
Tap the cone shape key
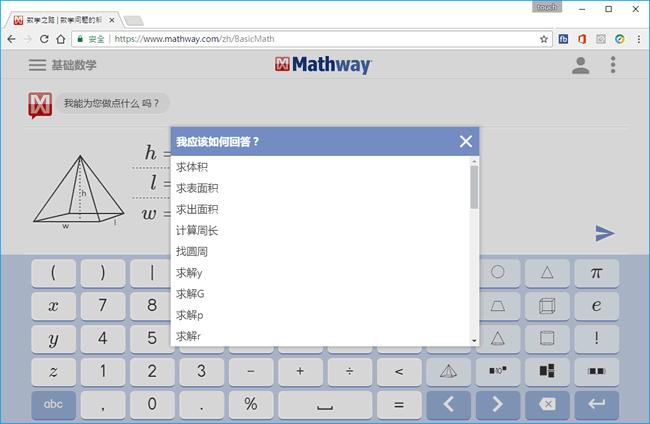click(x=498, y=339)
